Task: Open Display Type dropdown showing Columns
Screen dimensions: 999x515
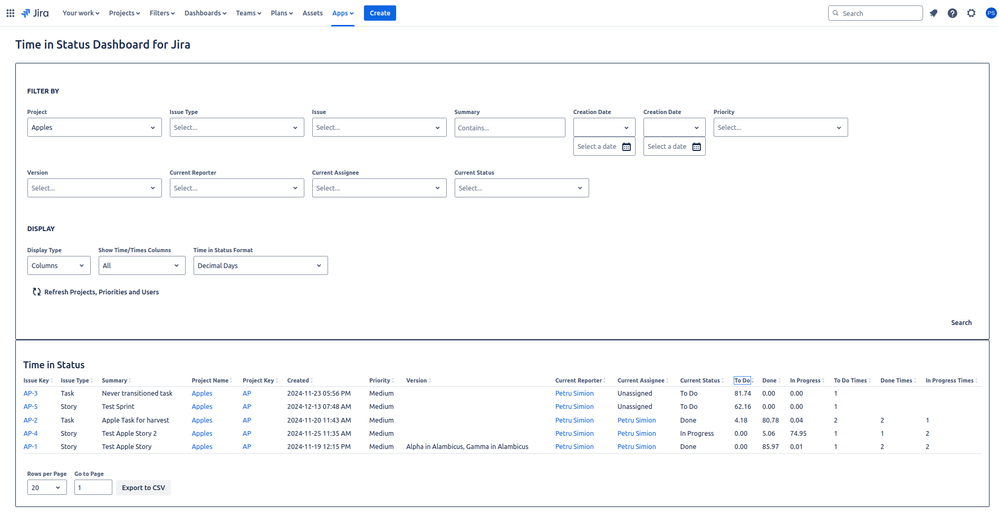Action: pos(59,266)
